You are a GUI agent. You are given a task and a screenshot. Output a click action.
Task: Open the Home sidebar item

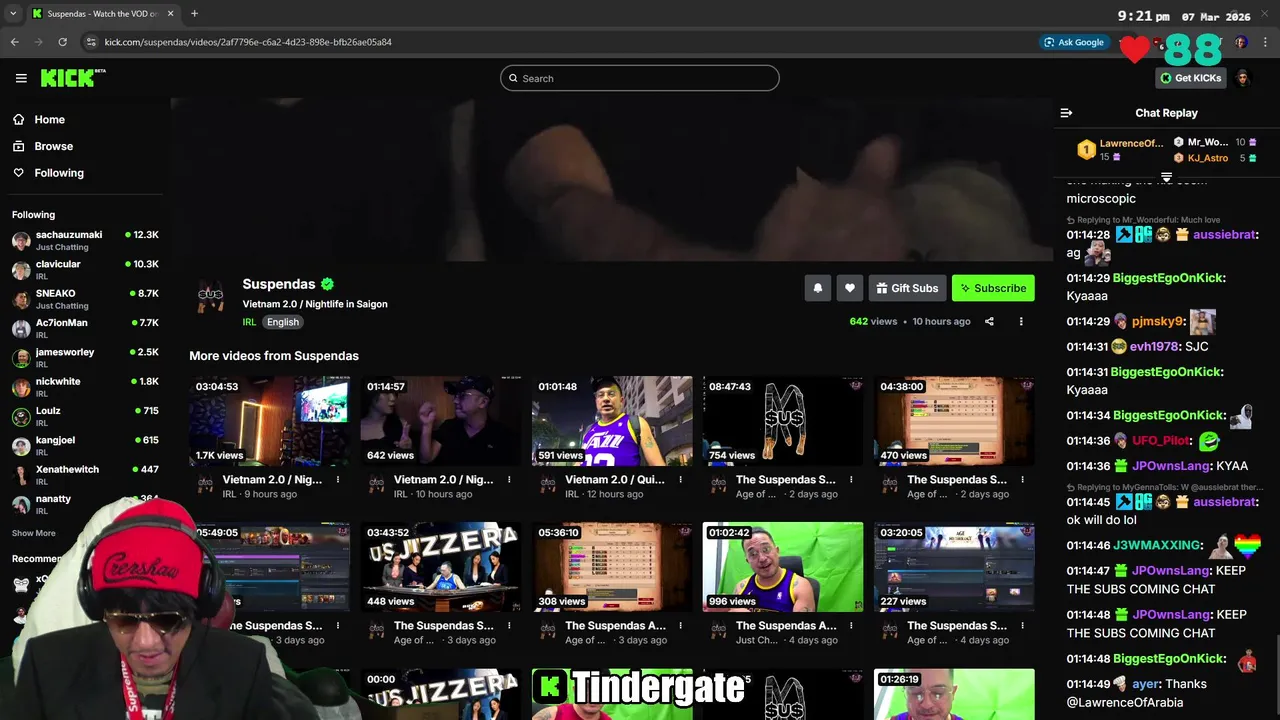[49, 119]
